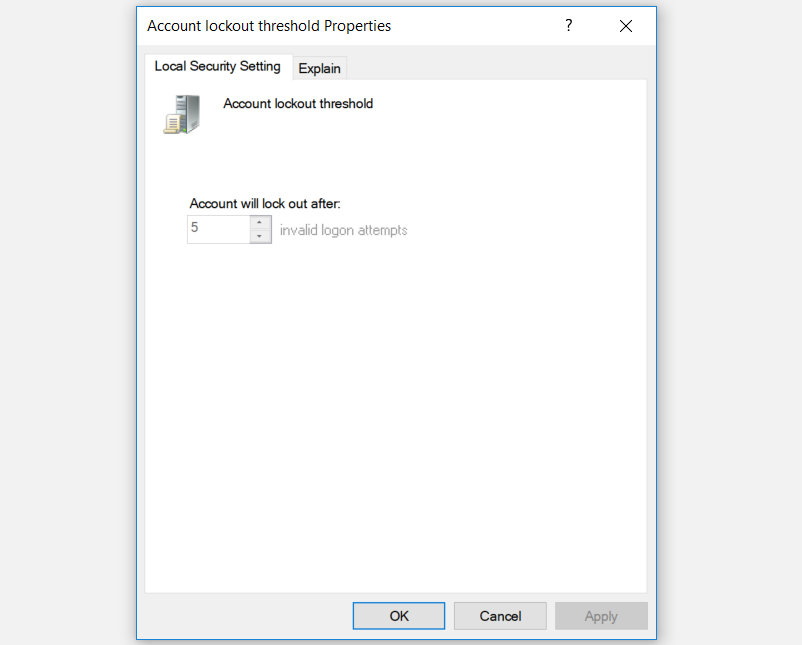The width and height of the screenshot is (802, 645).
Task: Switch to the Explain tab
Action: click(x=319, y=68)
